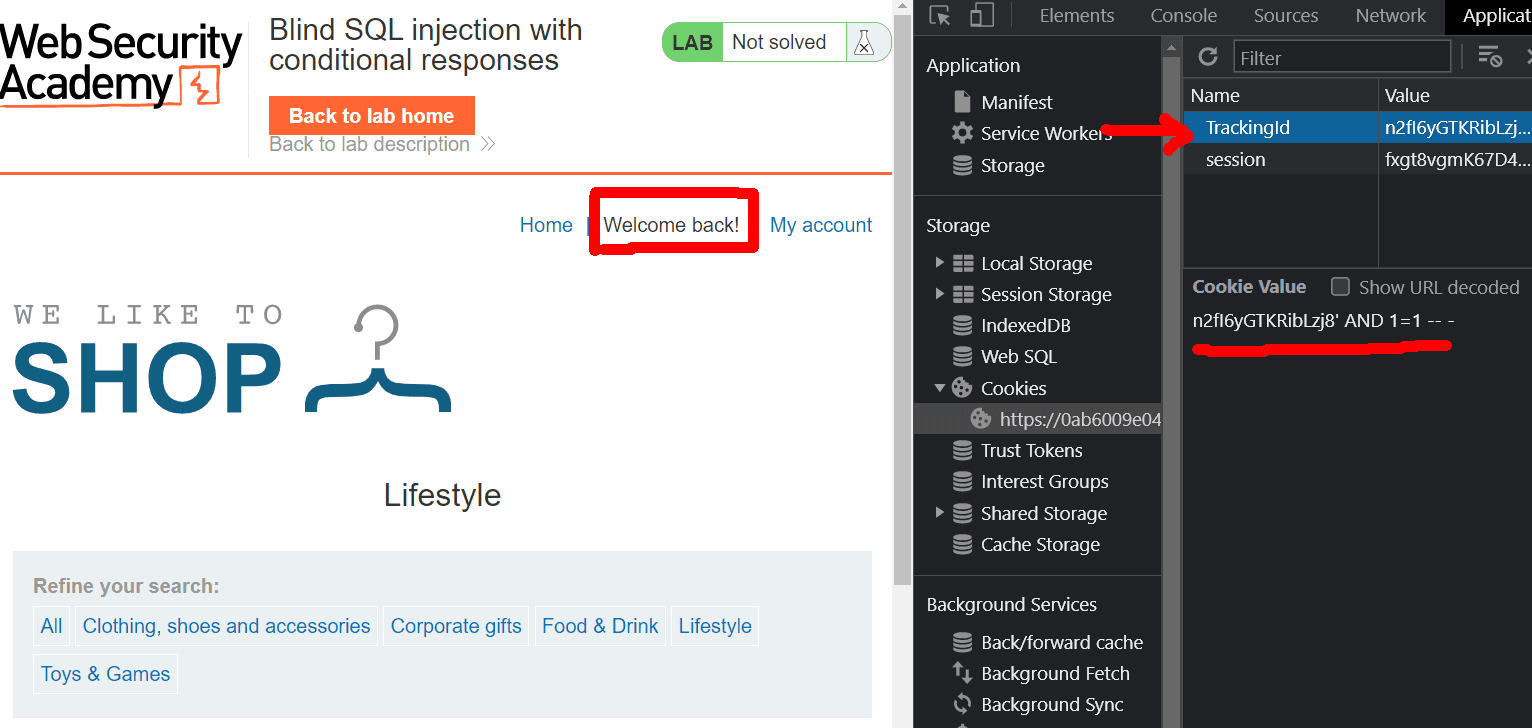
Task: Open the Manifest item
Action: click(x=1016, y=102)
